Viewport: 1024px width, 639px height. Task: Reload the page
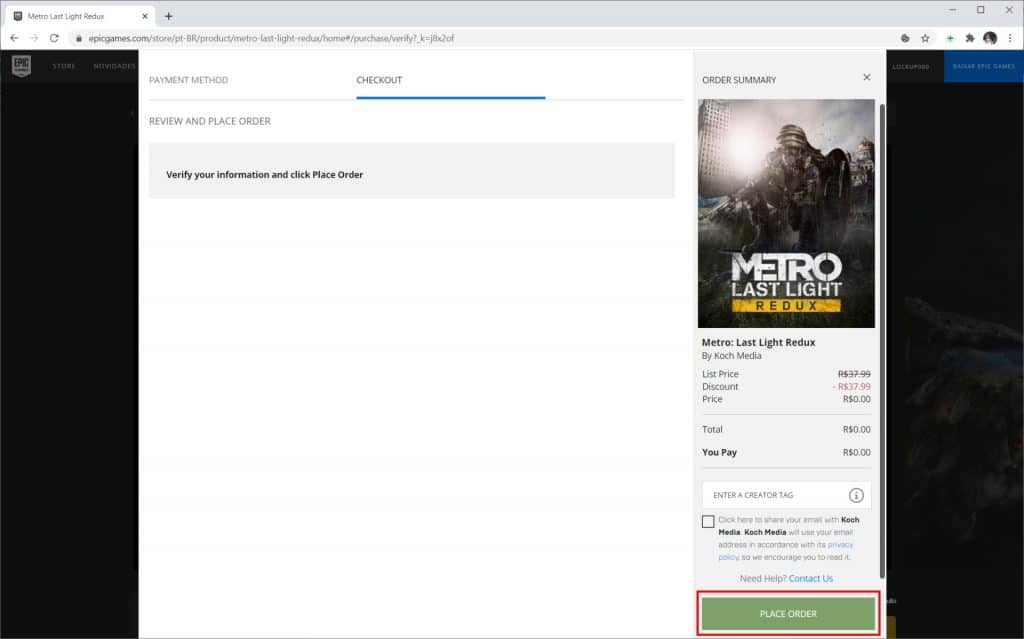[x=54, y=39]
